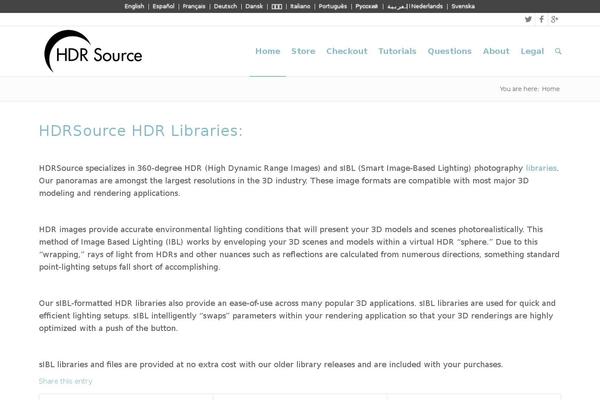Switch language to Arabic

point(397,6)
